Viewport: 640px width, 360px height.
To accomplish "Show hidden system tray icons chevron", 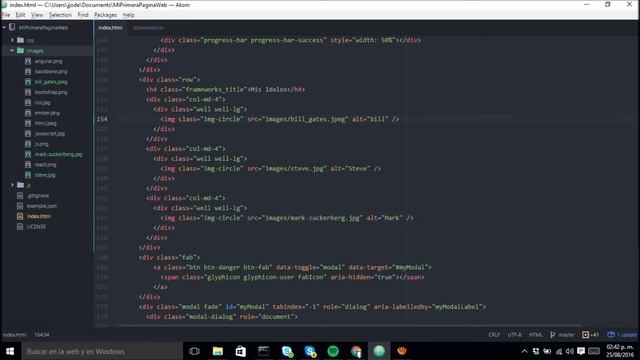I will [524, 351].
